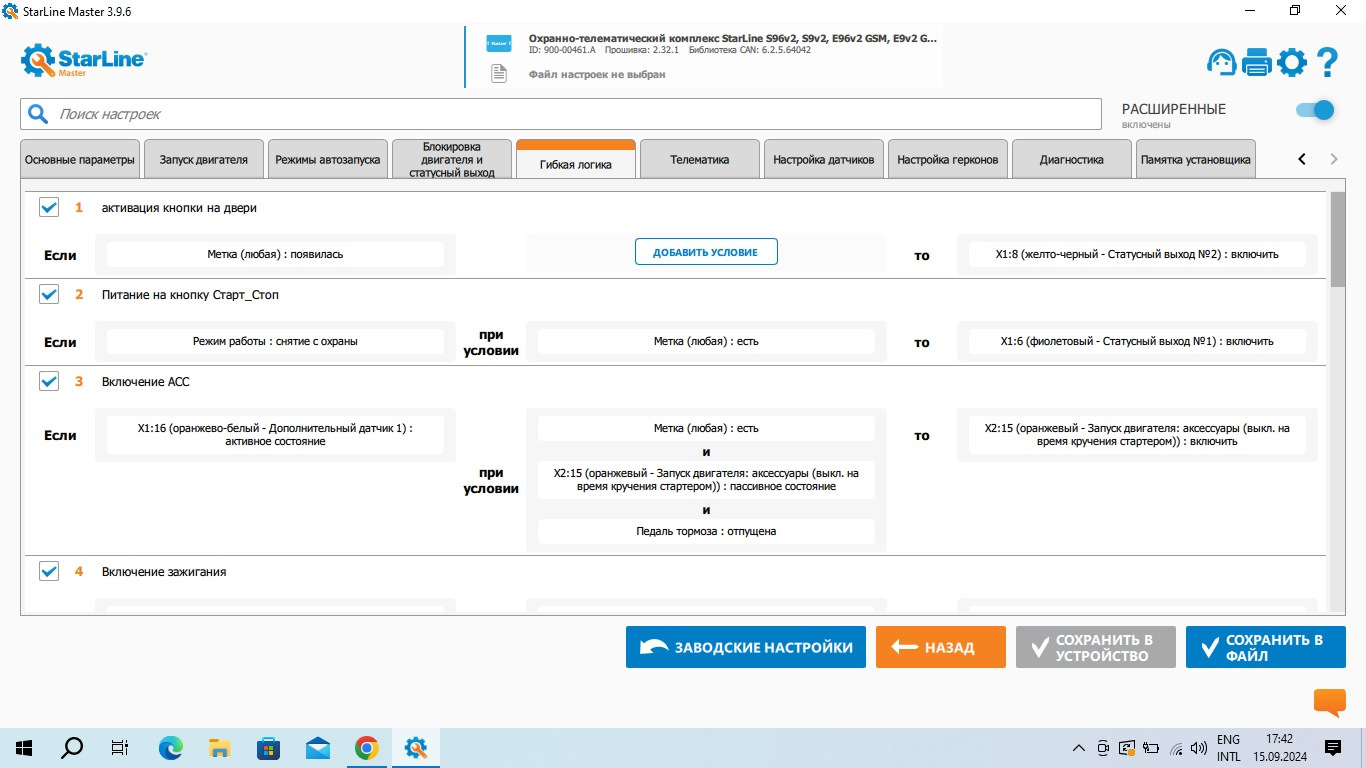Click 'СОХРАНИТЬ В ФАЙЛ' button

click(x=1266, y=647)
